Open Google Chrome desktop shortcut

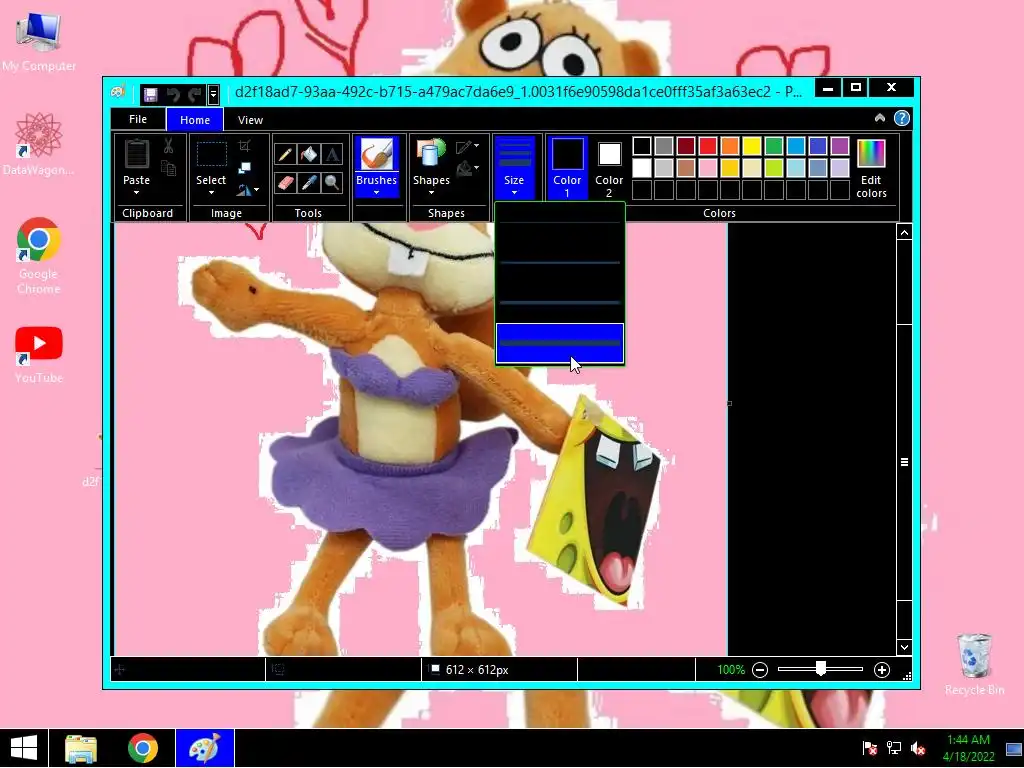click(x=39, y=256)
